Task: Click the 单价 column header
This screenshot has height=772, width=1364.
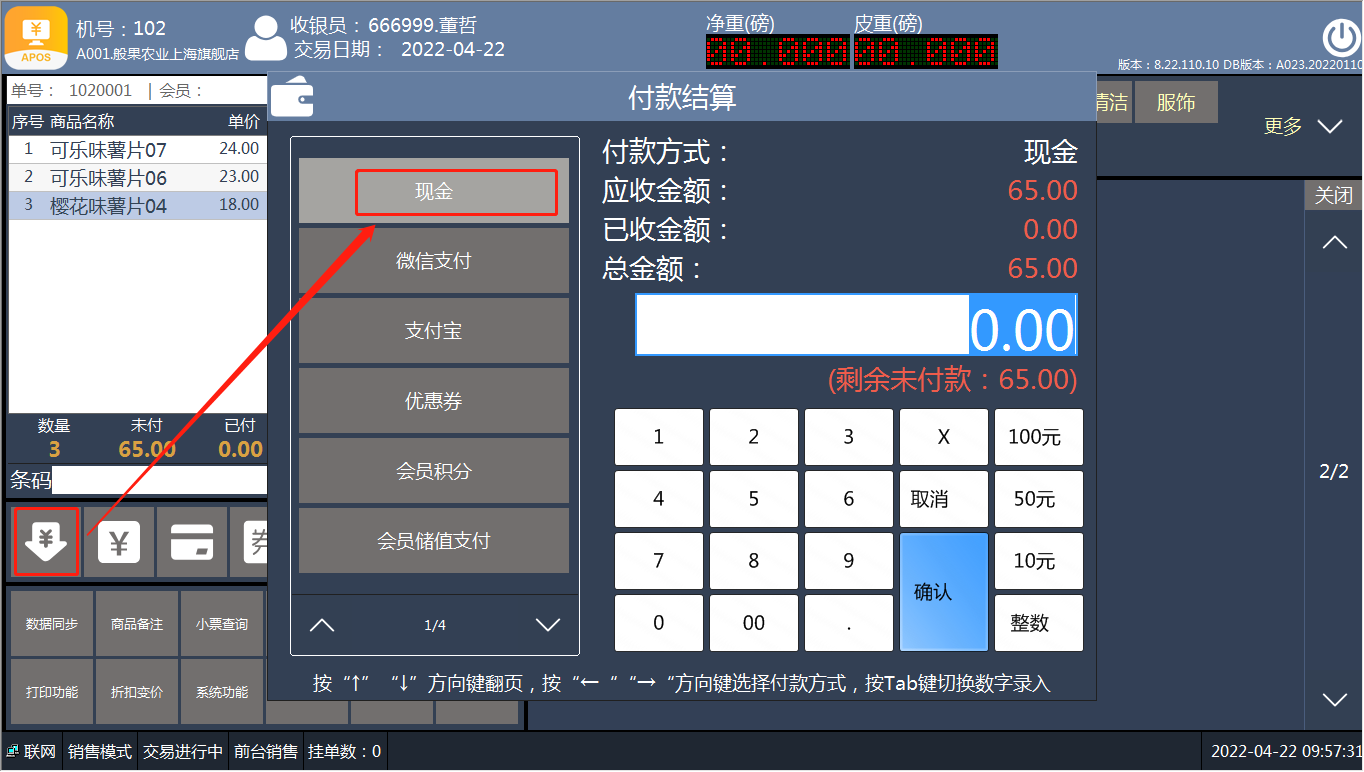Action: (244, 122)
